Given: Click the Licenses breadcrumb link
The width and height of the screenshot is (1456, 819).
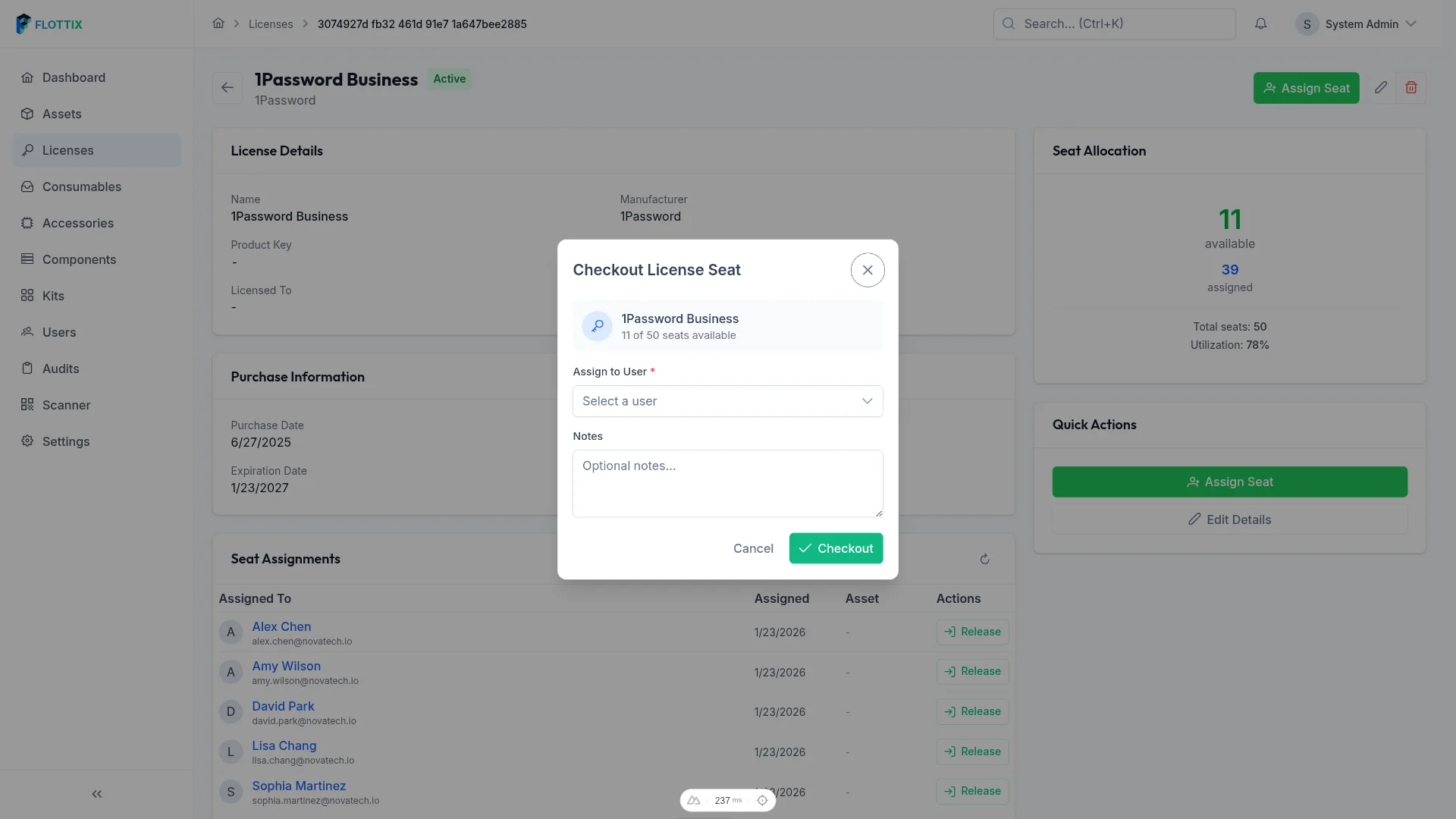Looking at the screenshot, I should (271, 24).
